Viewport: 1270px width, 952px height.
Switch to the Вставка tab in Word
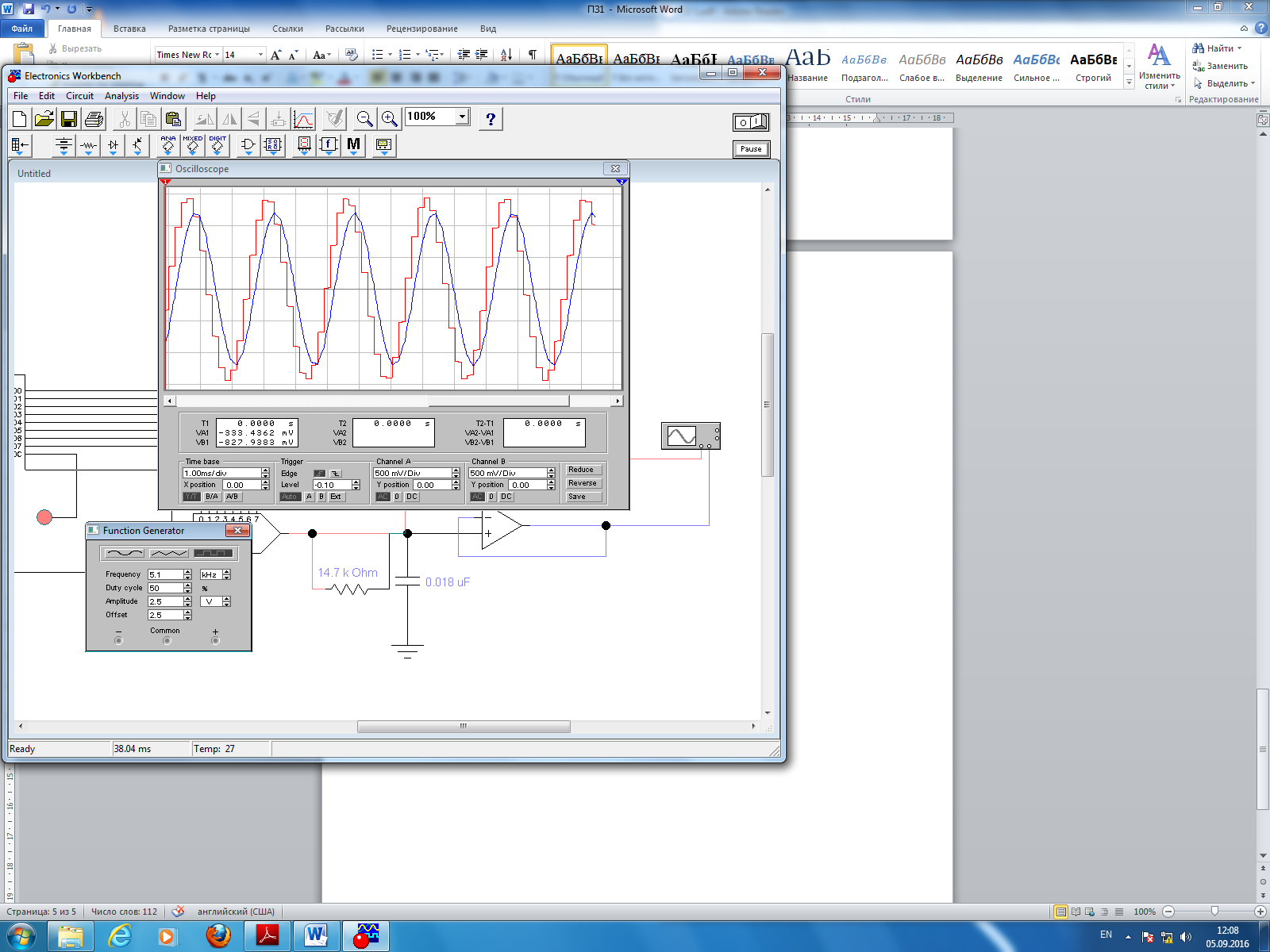pyautogui.click(x=129, y=29)
